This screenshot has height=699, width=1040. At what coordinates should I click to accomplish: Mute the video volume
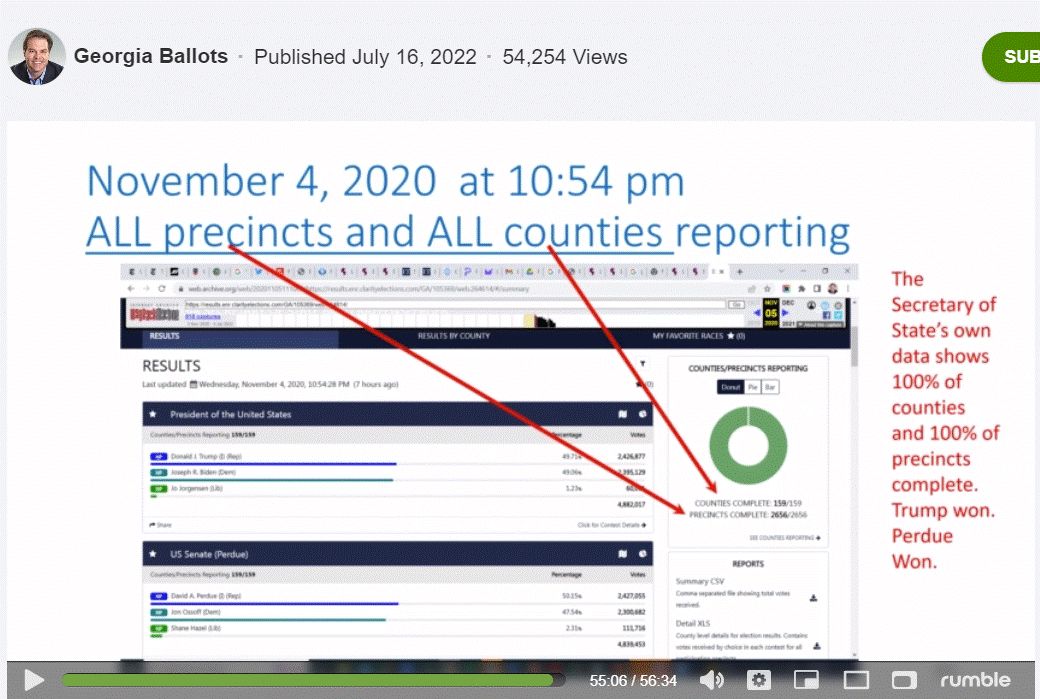click(x=711, y=681)
